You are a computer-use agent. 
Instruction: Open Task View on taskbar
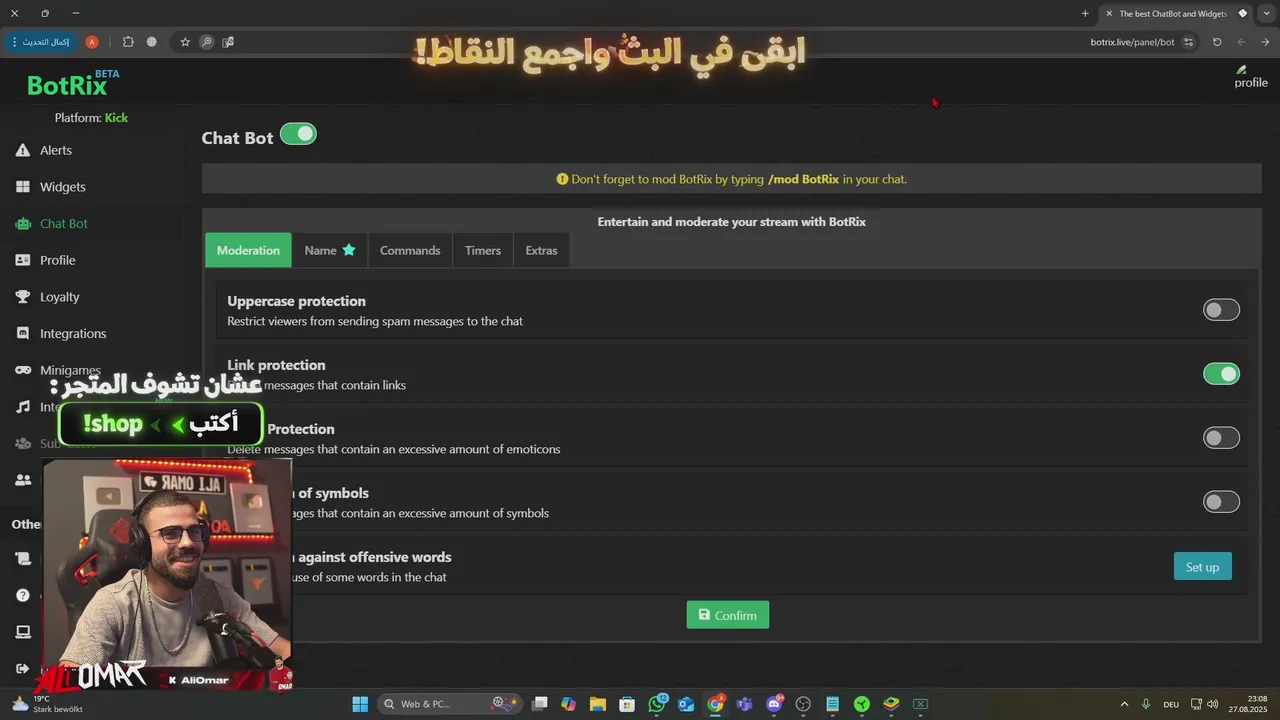[x=540, y=704]
